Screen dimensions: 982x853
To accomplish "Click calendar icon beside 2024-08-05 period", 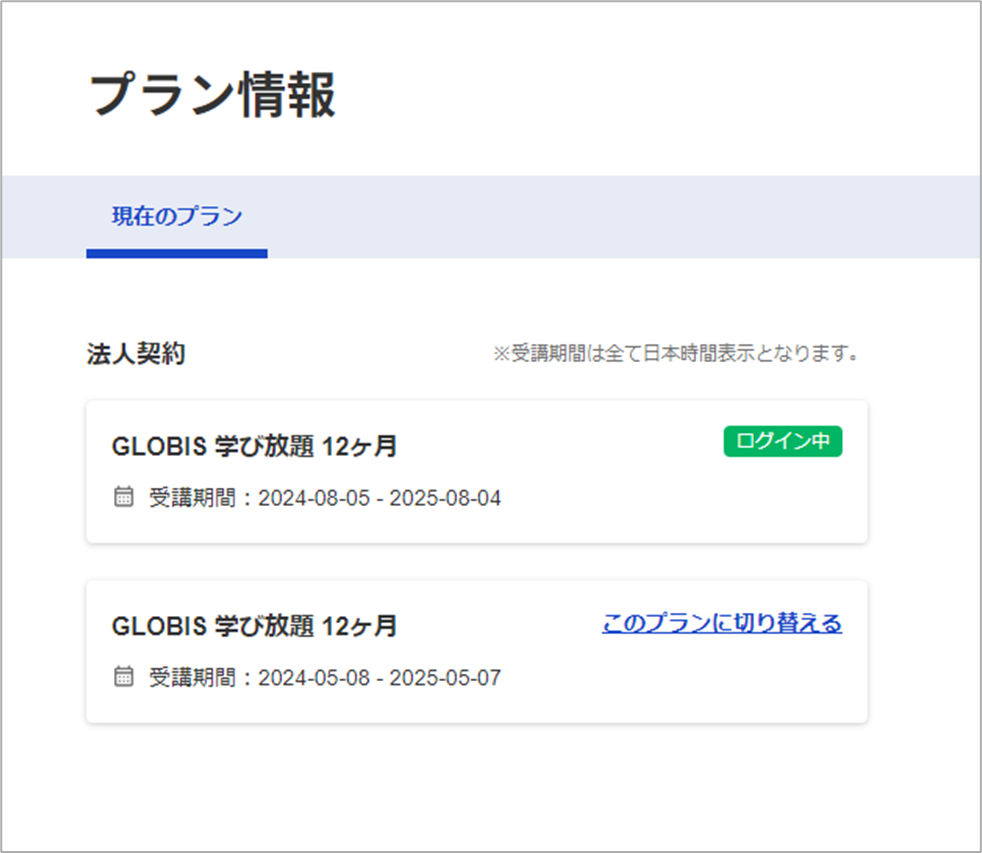I will [x=123, y=496].
